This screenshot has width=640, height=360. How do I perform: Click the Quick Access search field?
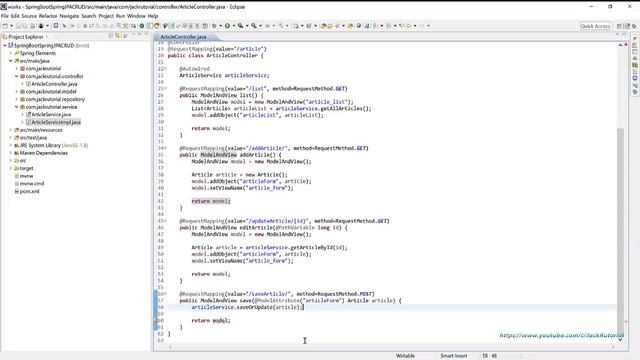[x=596, y=26]
